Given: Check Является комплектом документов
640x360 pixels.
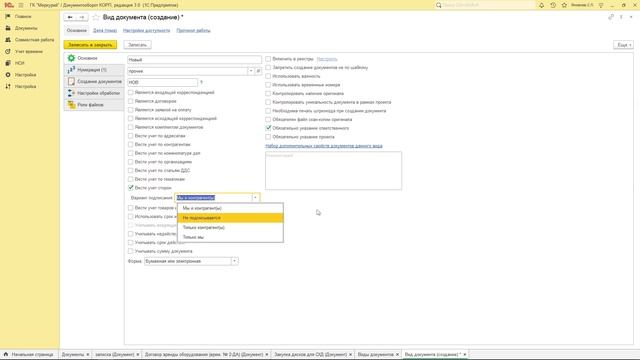Looking at the screenshot, I should point(131,127).
